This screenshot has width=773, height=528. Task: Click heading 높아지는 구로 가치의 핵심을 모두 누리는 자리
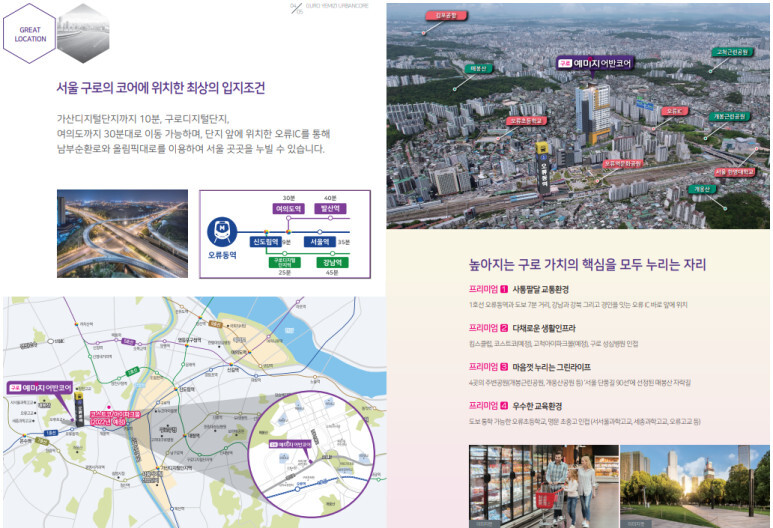pyautogui.click(x=587, y=265)
